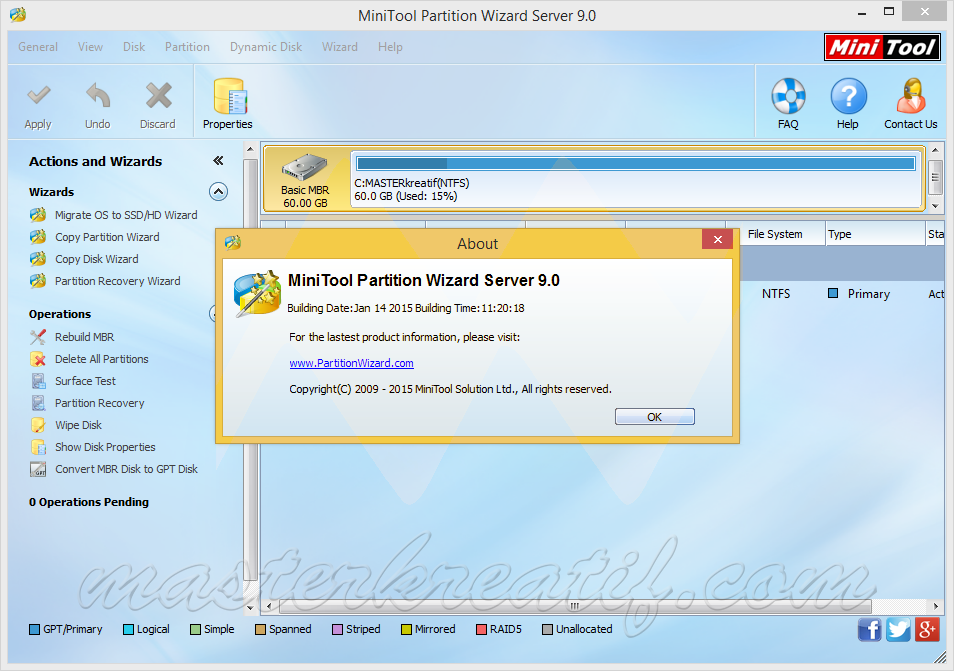The image size is (954, 671).
Task: Select Migrate OS to SSD/HD Wizard text
Action: tap(126, 215)
